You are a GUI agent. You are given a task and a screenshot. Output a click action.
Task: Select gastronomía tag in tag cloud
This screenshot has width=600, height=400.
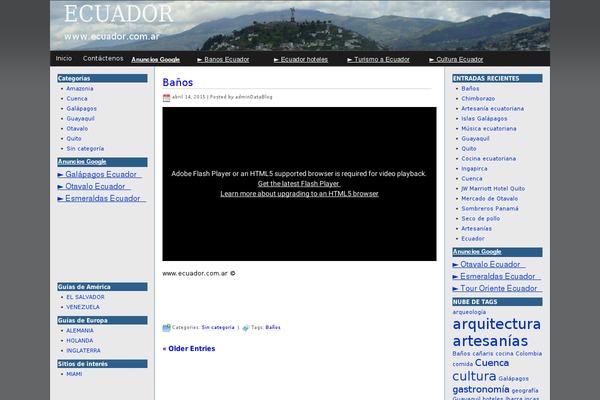tap(481, 390)
